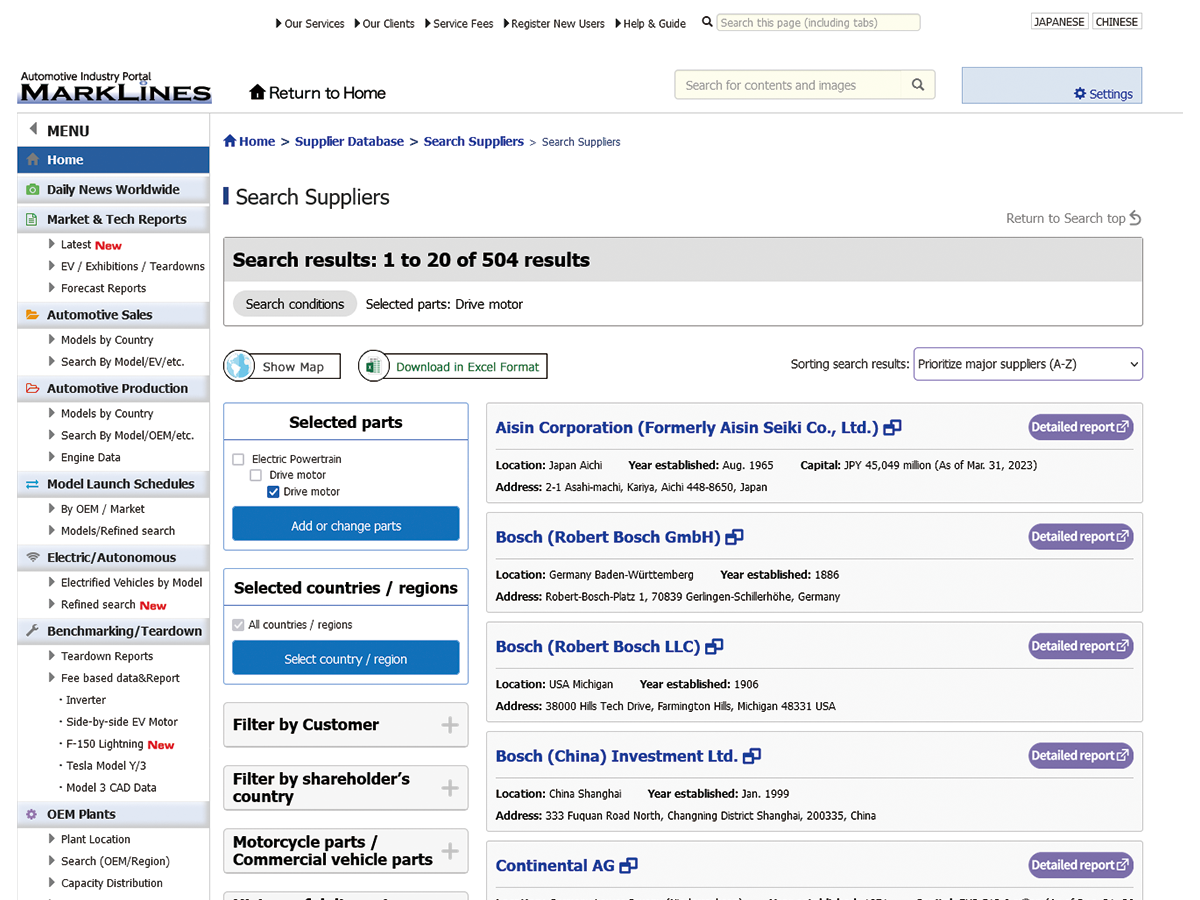This screenshot has width=1200, height=900.
Task: Click the globe icon on Show Map
Action: [239, 366]
